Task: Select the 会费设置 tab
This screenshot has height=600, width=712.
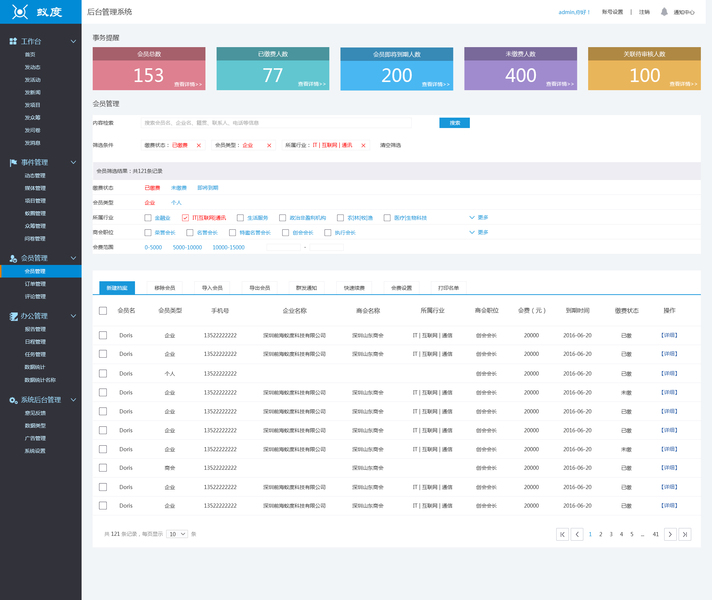Action: pos(401,288)
